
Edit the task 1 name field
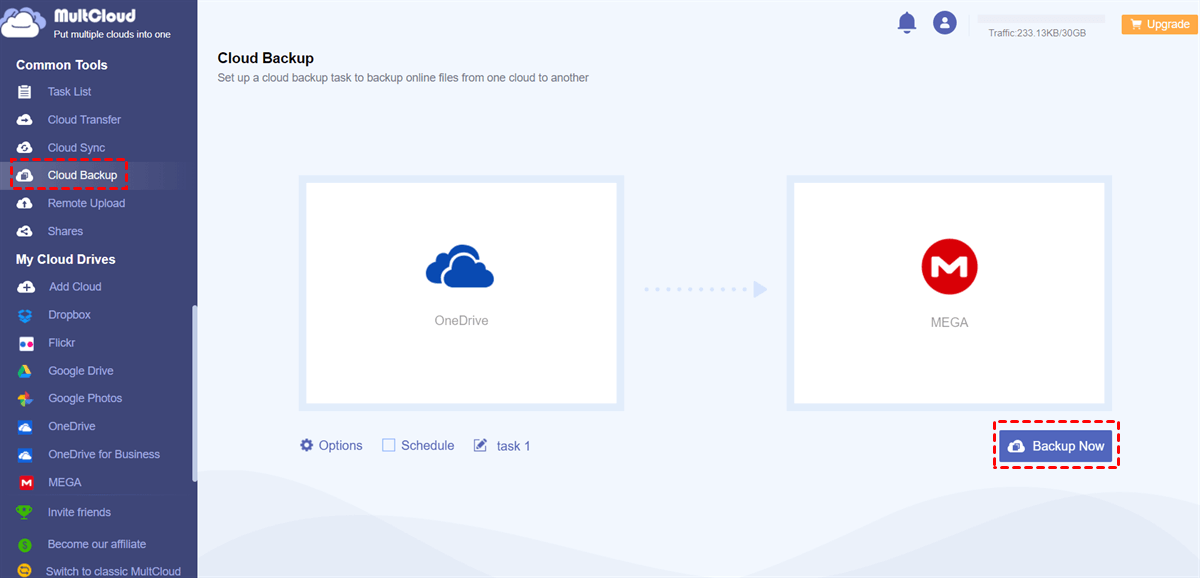[513, 446]
